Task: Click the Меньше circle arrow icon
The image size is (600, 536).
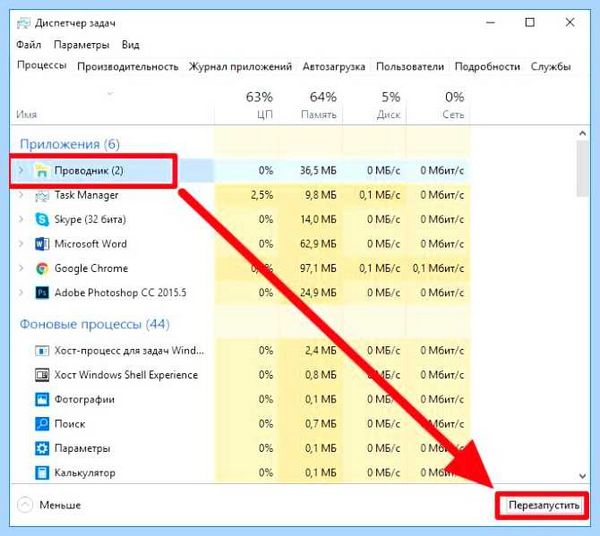Action: pyautogui.click(x=25, y=505)
